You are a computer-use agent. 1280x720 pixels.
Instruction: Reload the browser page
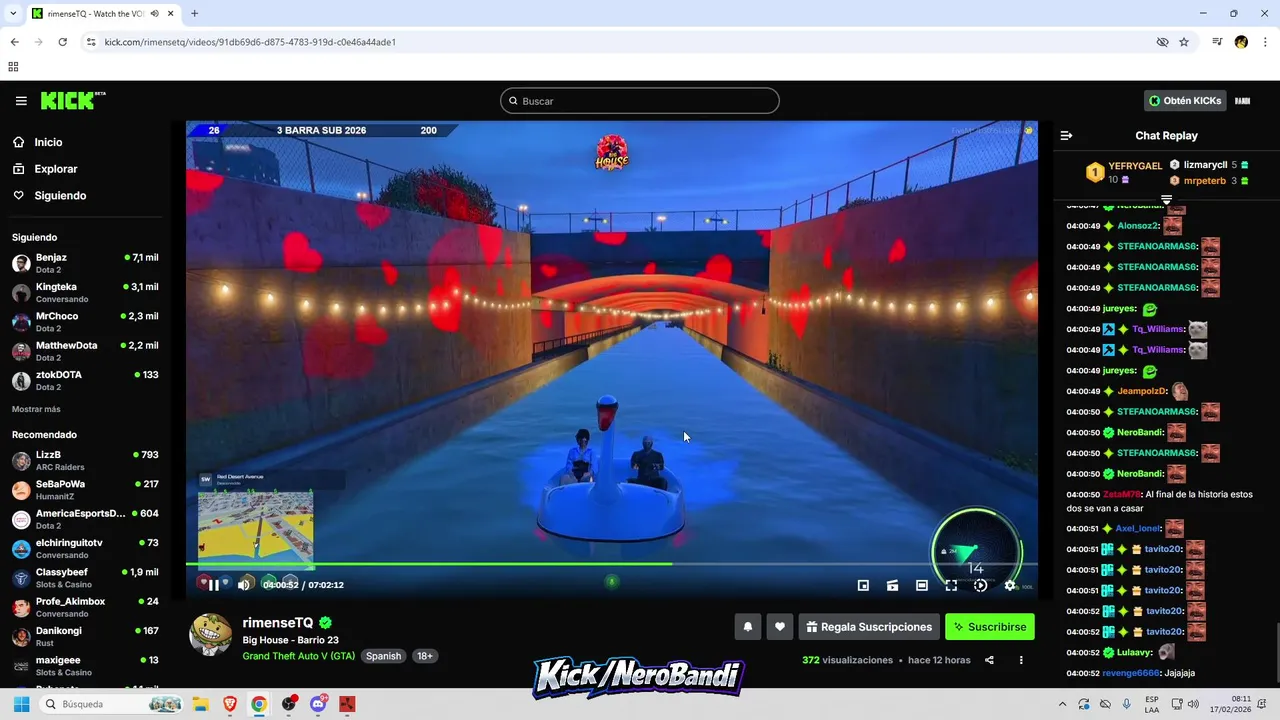point(62,42)
